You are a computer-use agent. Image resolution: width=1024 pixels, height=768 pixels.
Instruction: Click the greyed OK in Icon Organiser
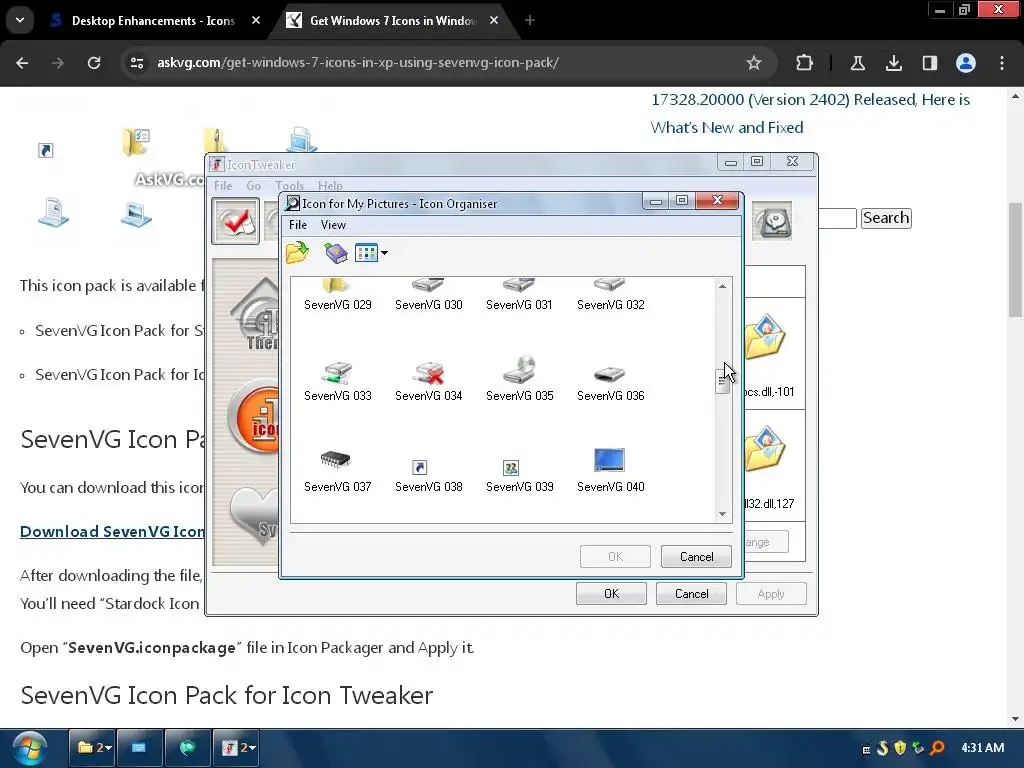pos(615,556)
